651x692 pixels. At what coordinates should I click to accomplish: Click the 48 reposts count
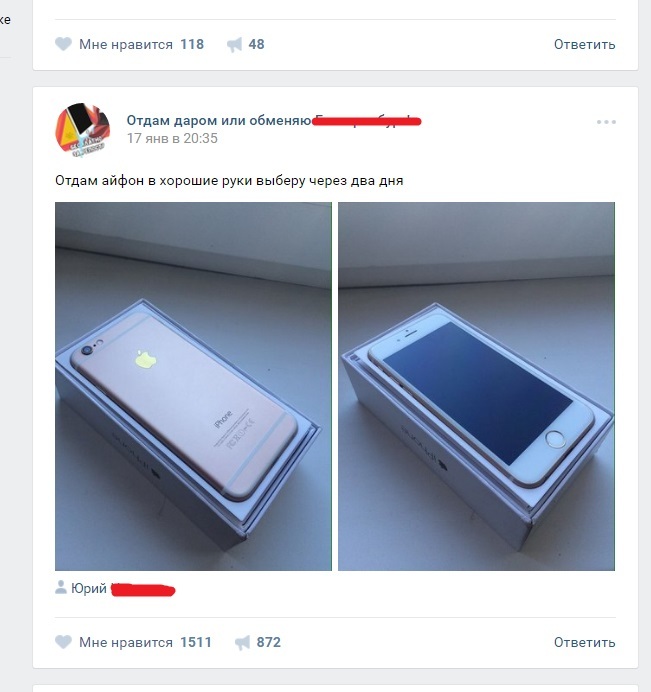256,44
